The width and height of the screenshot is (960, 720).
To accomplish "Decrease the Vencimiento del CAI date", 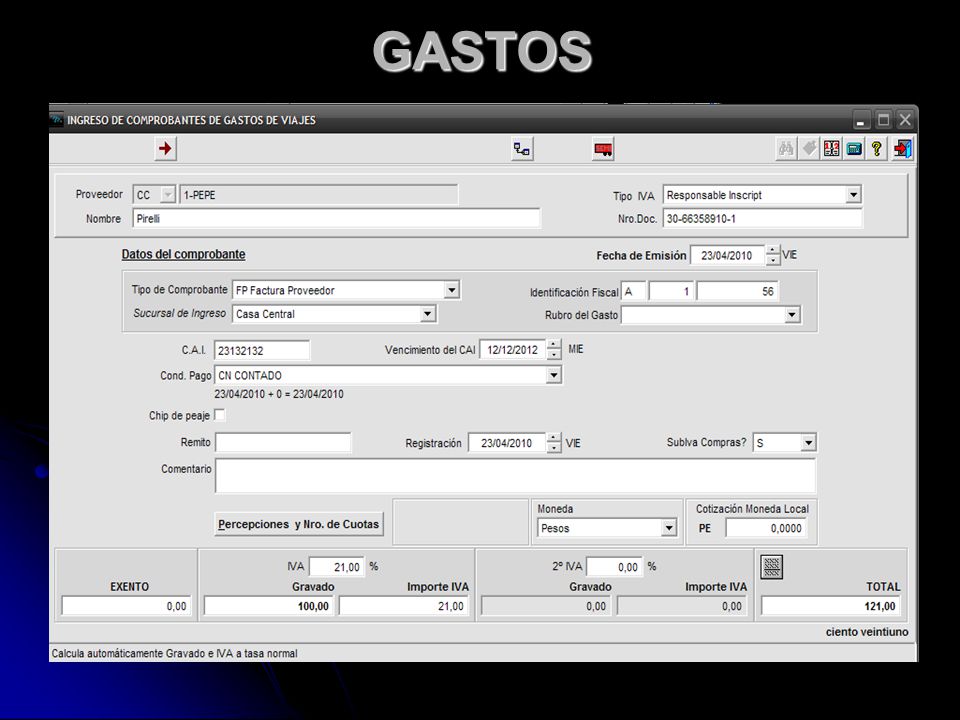I will tap(554, 354).
